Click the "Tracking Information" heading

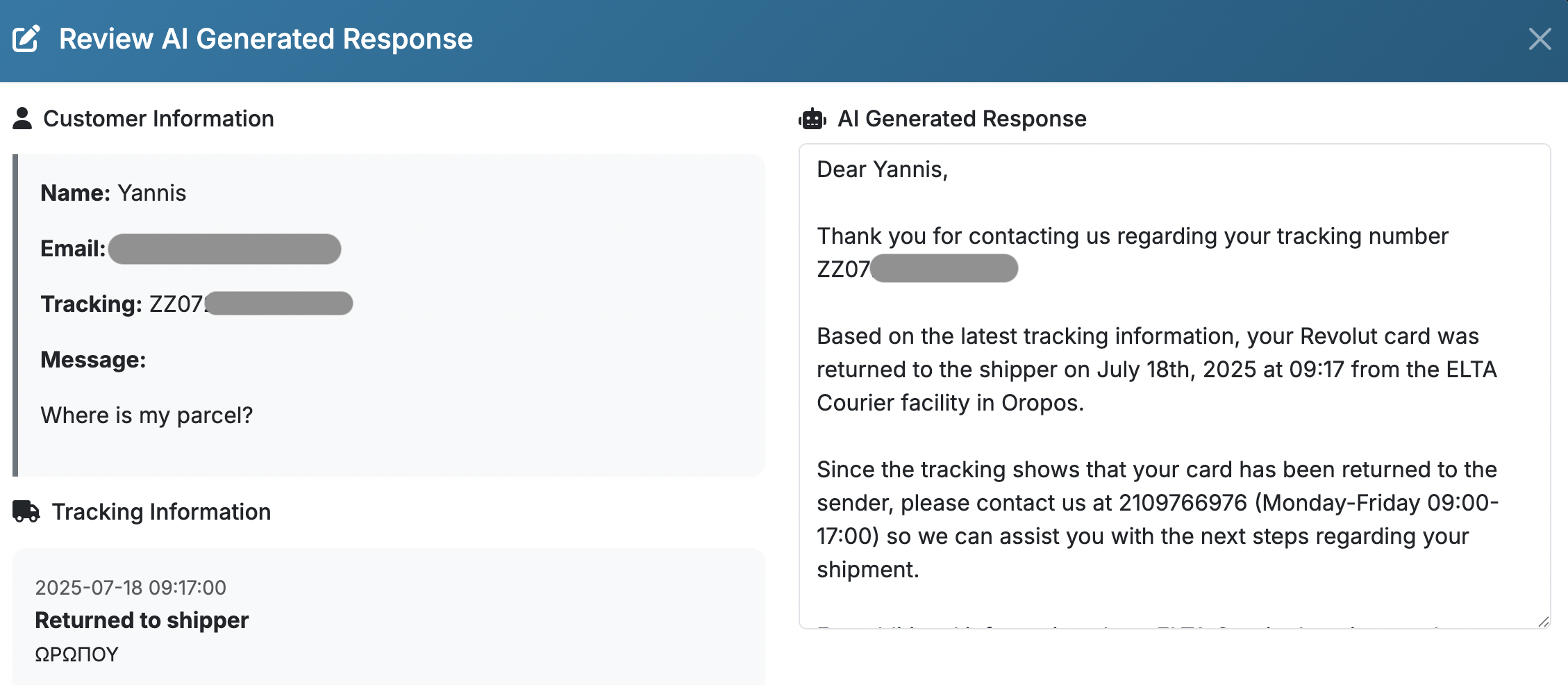(161, 512)
